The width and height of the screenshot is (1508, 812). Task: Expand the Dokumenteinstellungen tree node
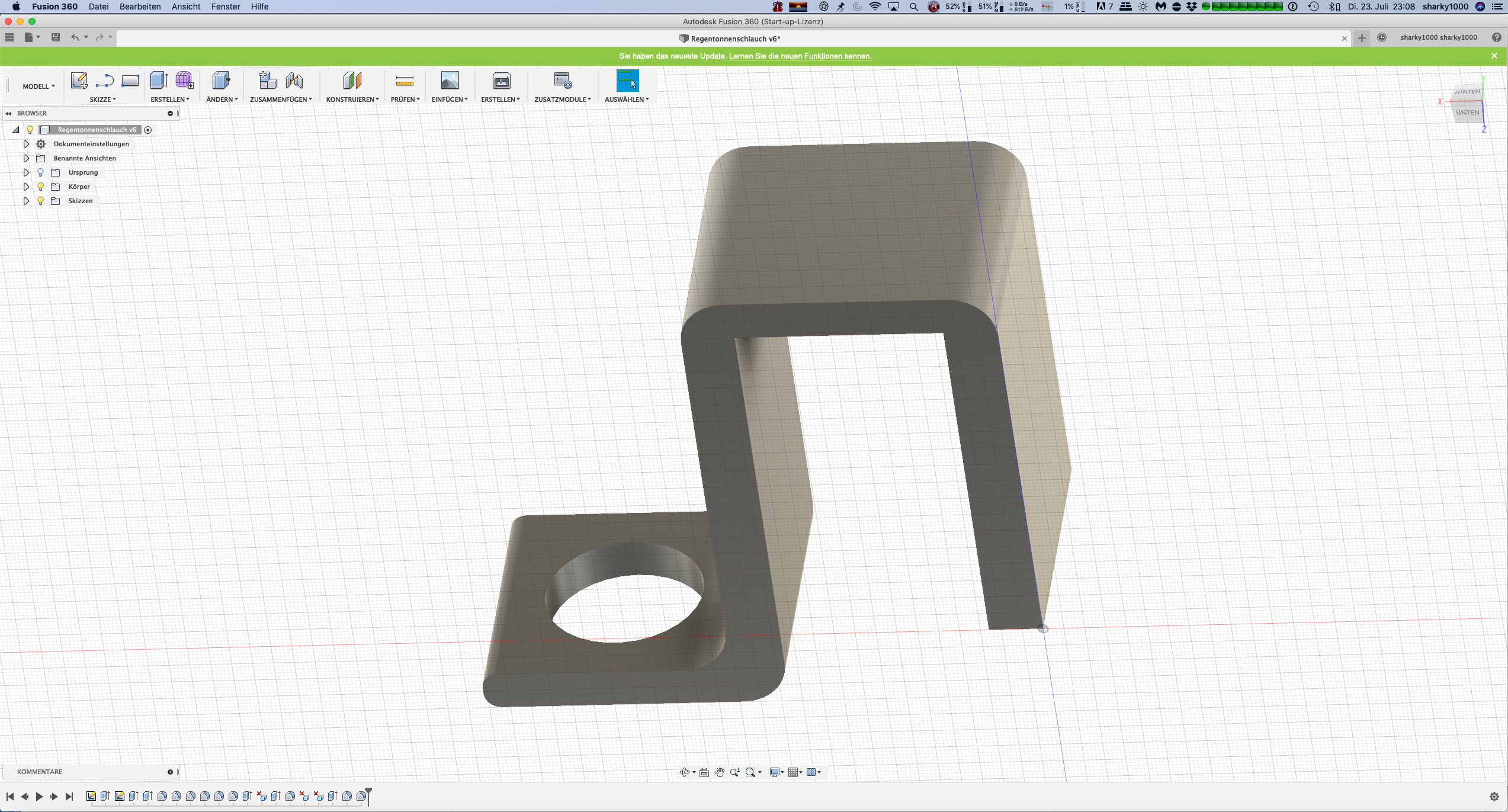tap(26, 144)
